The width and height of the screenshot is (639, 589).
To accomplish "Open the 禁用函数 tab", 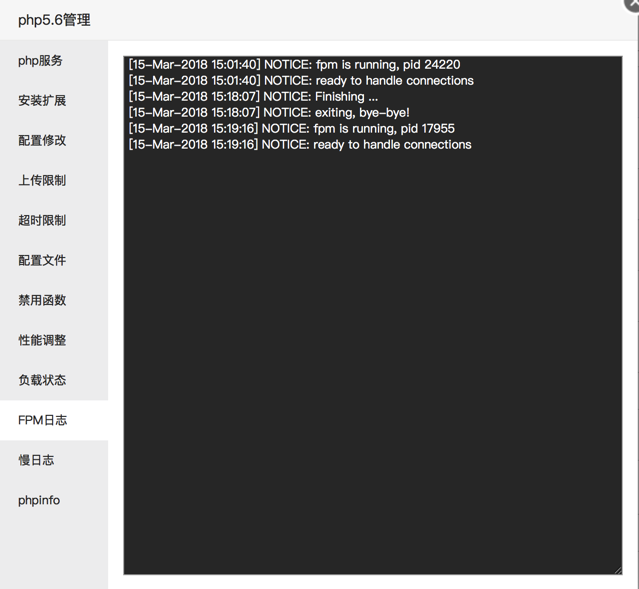I will (54, 300).
